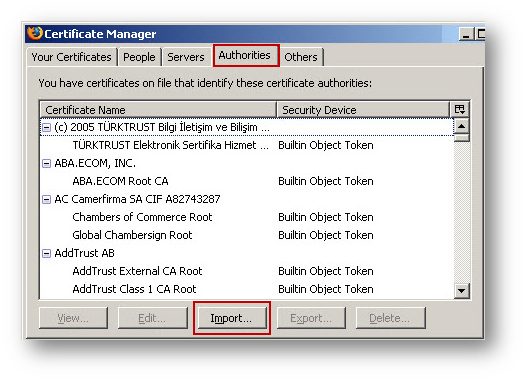The image size is (527, 382).
Task: Collapse the AC Camerfirma SA group
Action: 46,199
